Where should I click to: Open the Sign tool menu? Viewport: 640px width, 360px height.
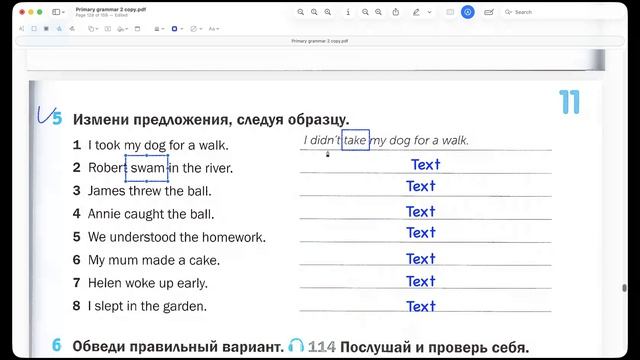tap(122, 29)
